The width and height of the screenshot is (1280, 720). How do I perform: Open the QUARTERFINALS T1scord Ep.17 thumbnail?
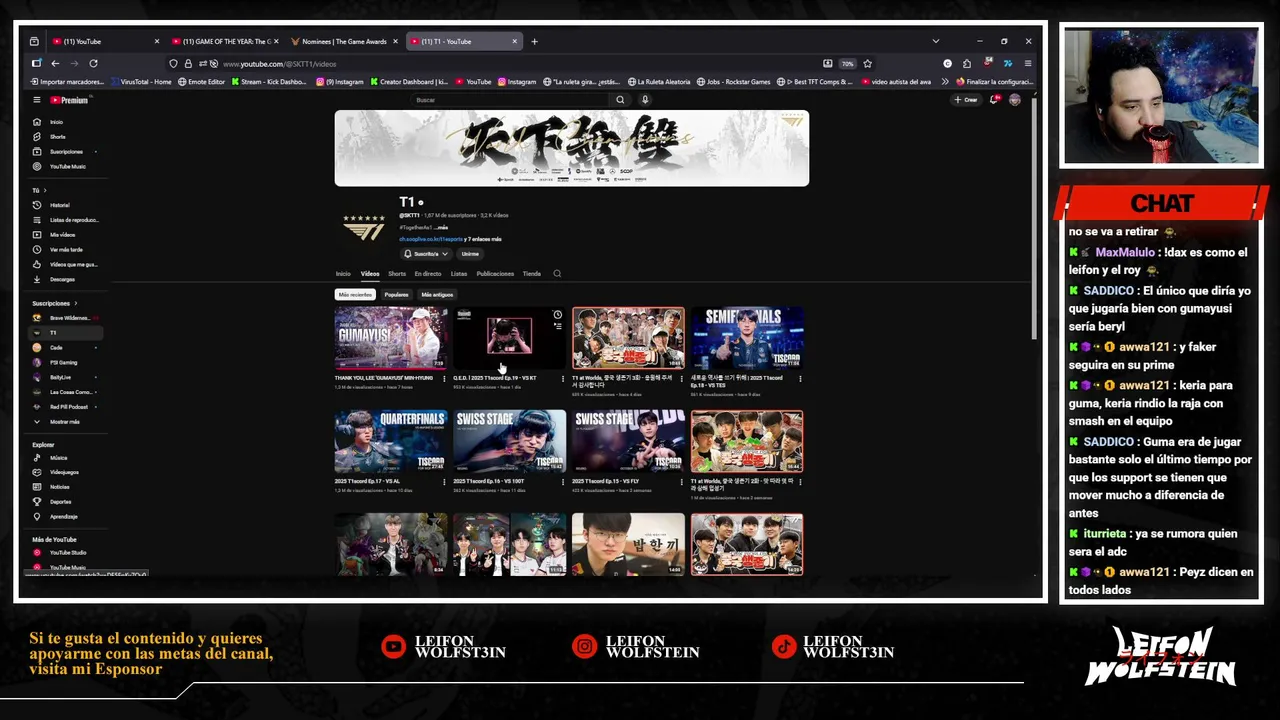[391, 441]
